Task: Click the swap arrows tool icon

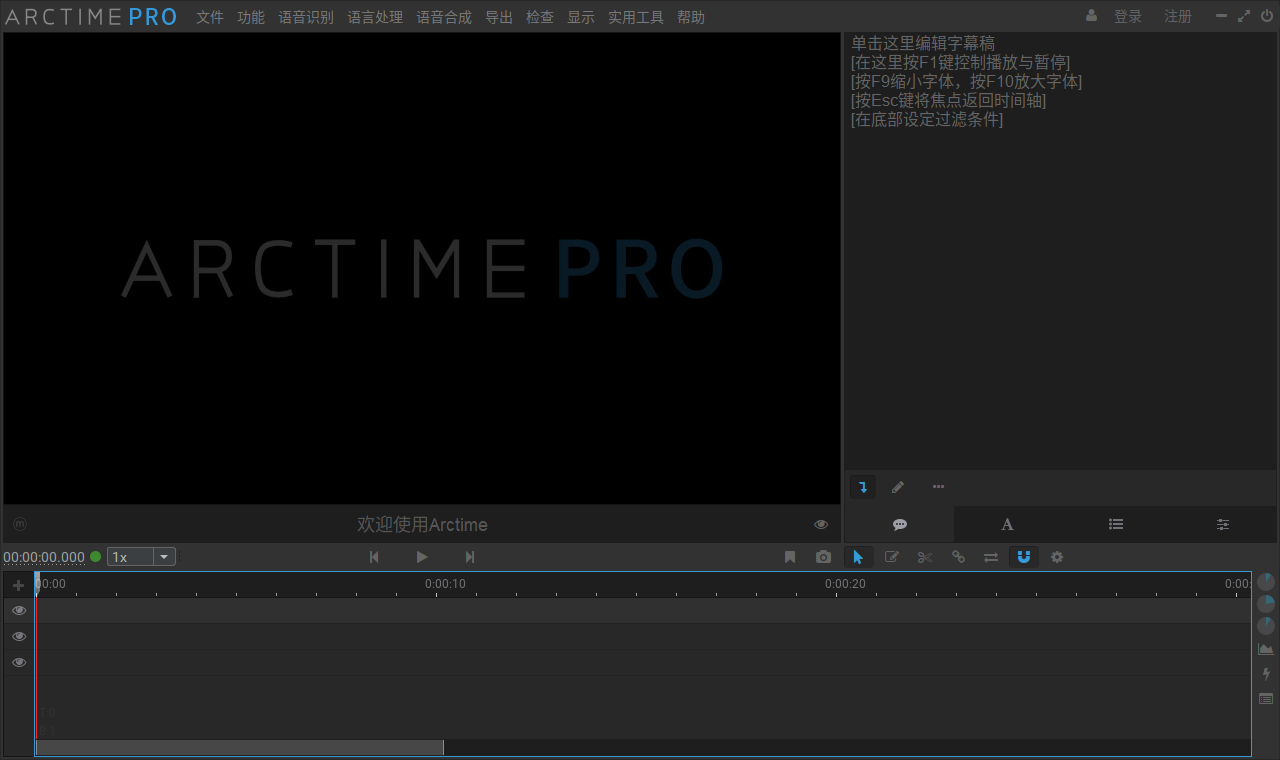Action: pyautogui.click(x=991, y=557)
